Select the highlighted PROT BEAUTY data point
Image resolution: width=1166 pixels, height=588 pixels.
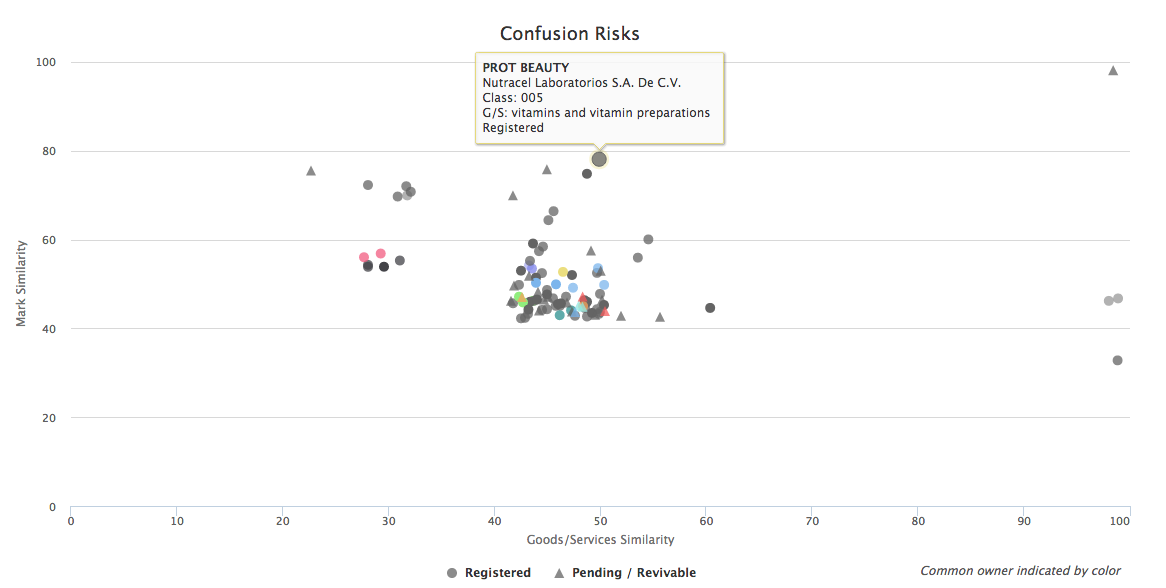[x=599, y=159]
